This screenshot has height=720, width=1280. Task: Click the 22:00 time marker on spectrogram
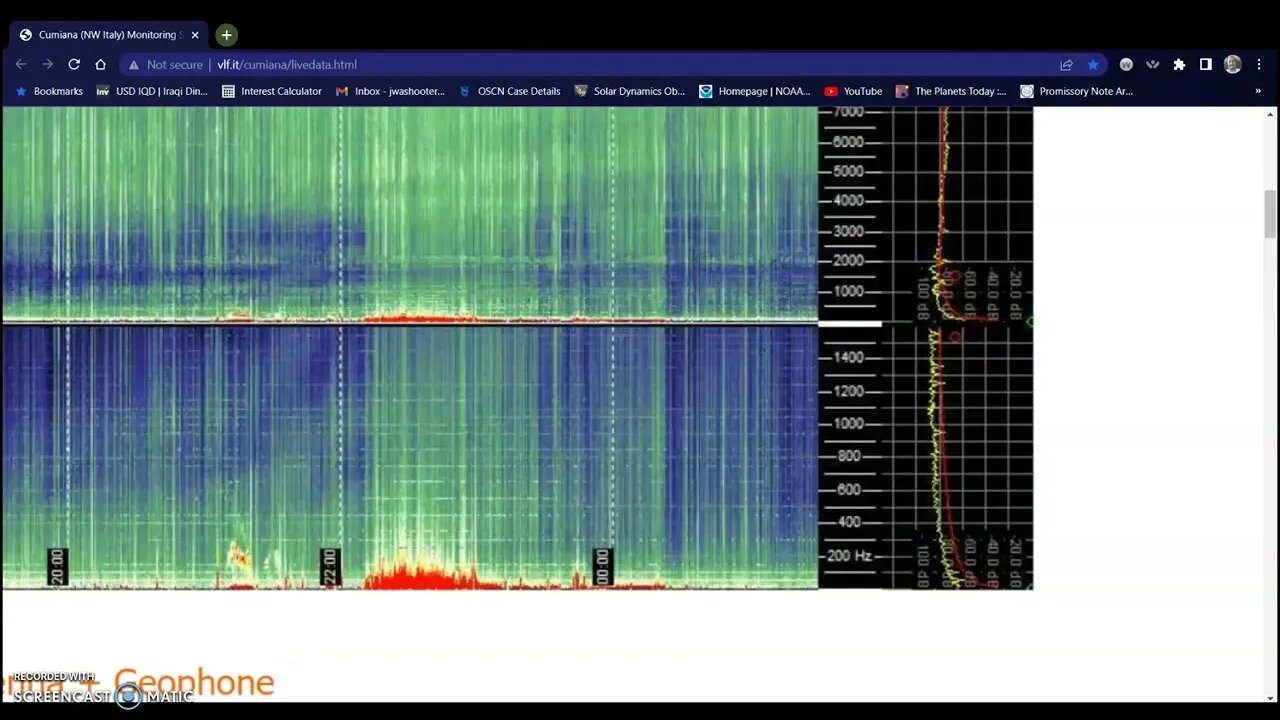coord(330,567)
